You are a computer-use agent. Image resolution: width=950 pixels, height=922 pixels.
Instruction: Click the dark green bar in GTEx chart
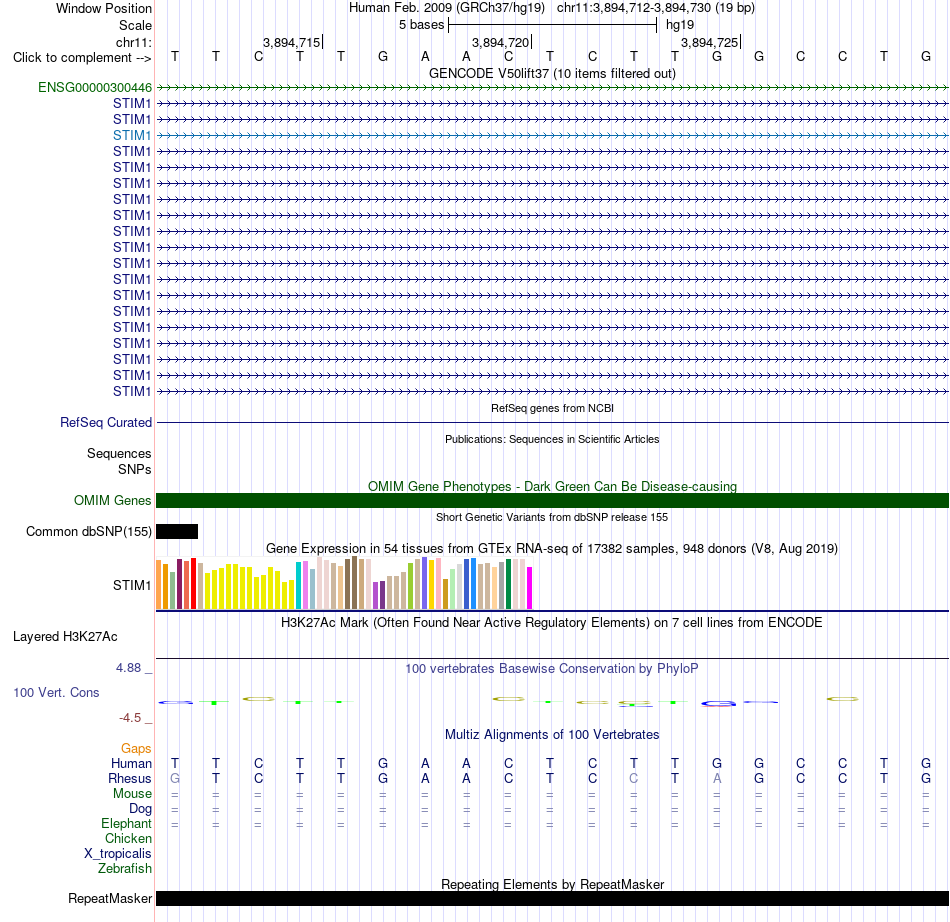pos(508,584)
